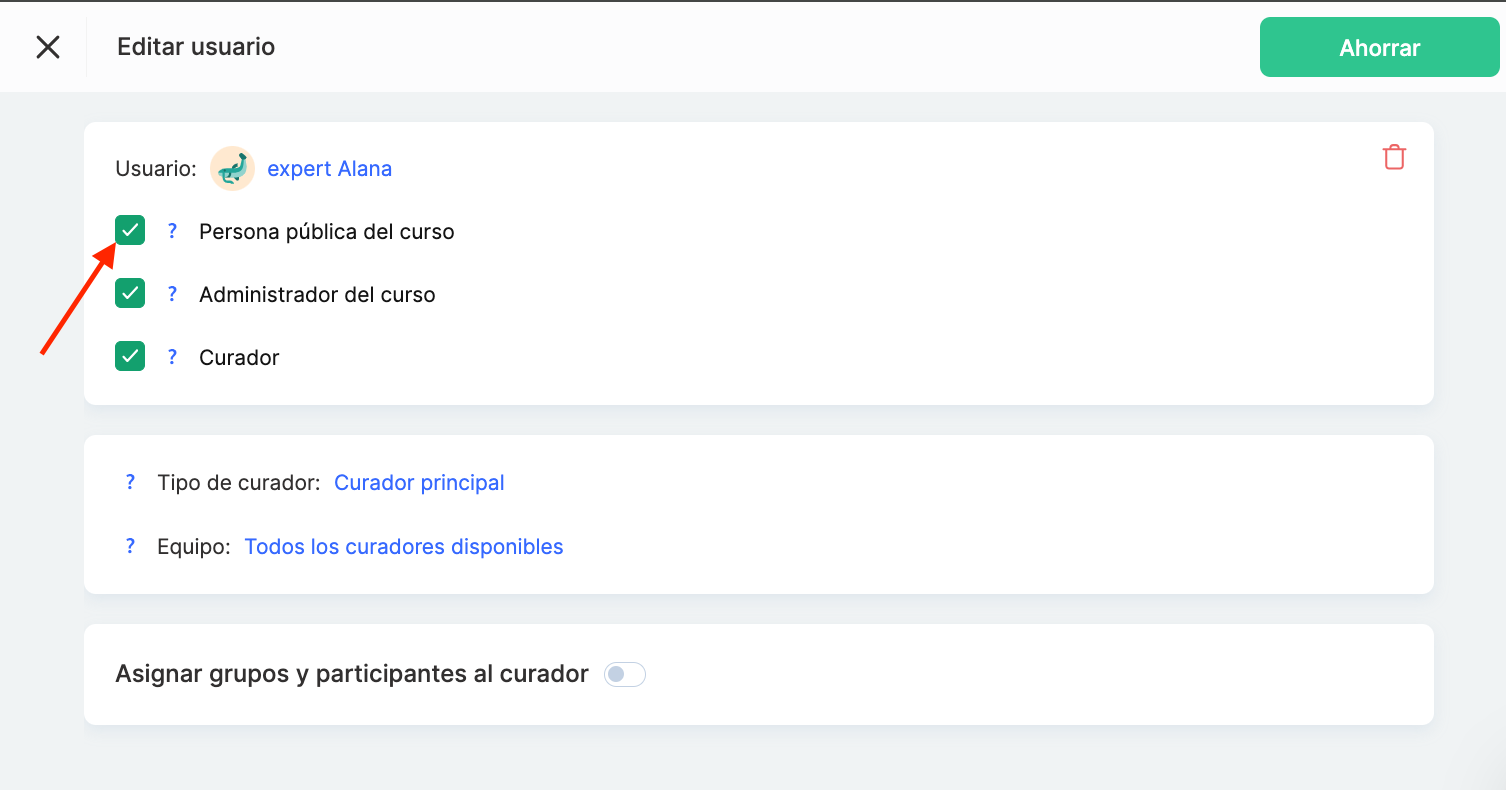Click the Persona pública del curso label
Image resolution: width=1506 pixels, height=790 pixels.
click(x=327, y=232)
